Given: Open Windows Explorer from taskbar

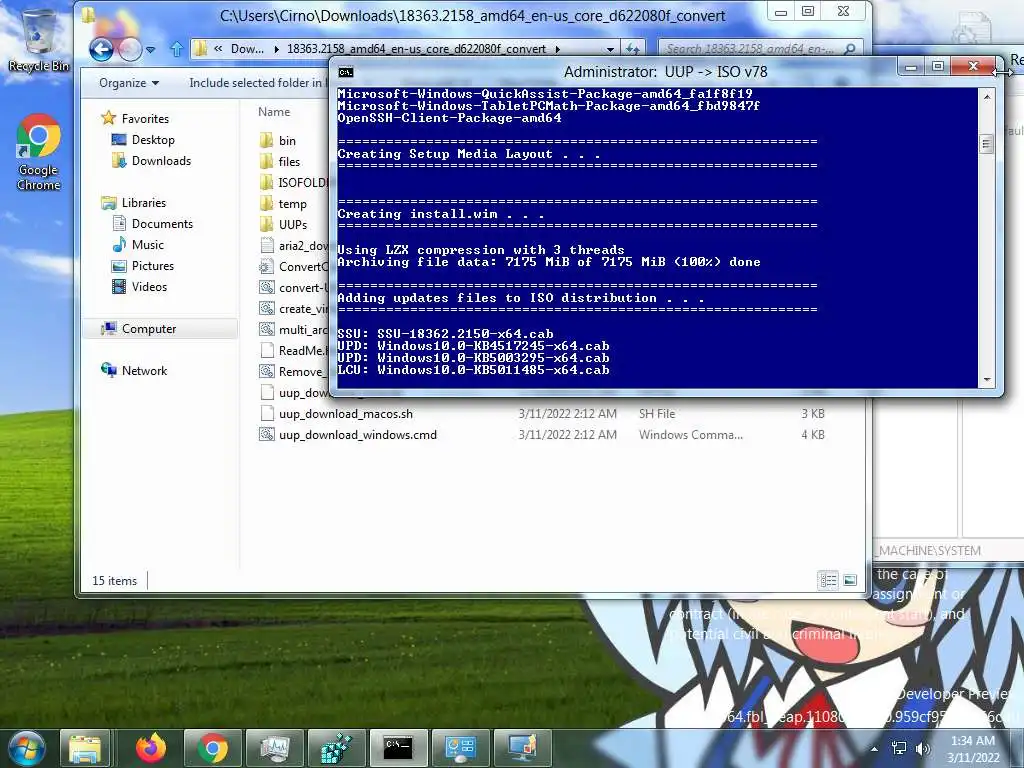Looking at the screenshot, I should (85, 748).
